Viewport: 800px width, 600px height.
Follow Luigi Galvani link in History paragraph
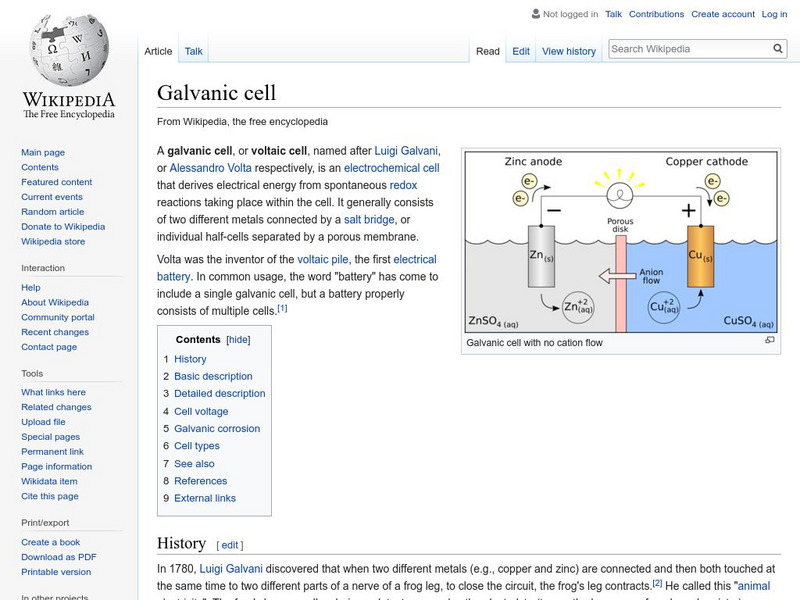(x=231, y=568)
